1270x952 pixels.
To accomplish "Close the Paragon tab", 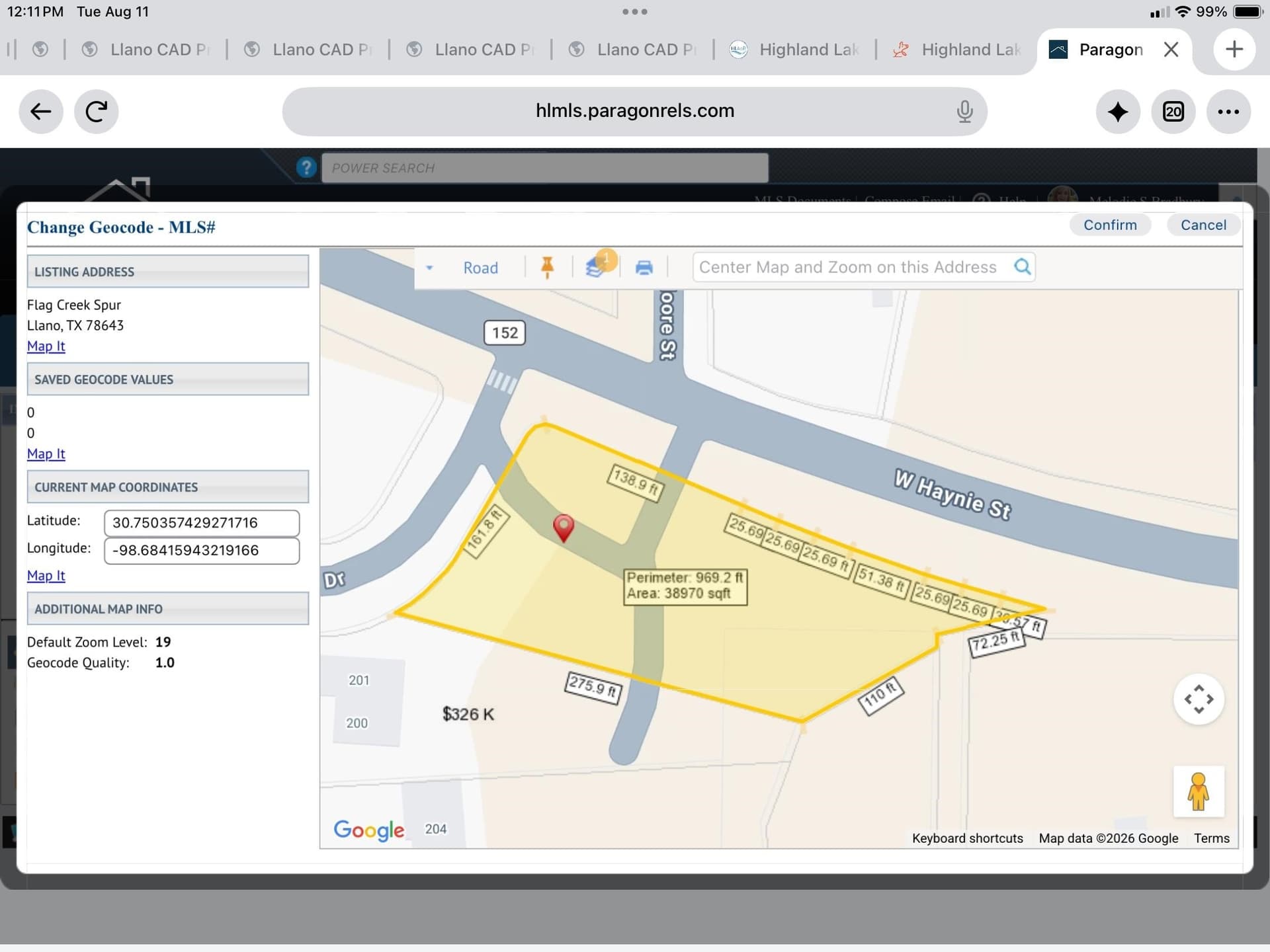I will point(1171,50).
